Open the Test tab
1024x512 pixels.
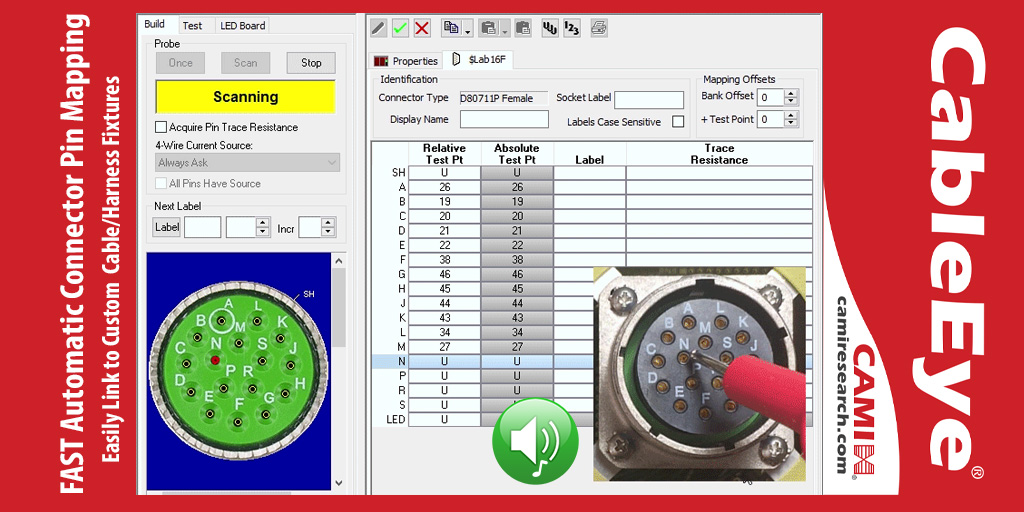pos(192,25)
